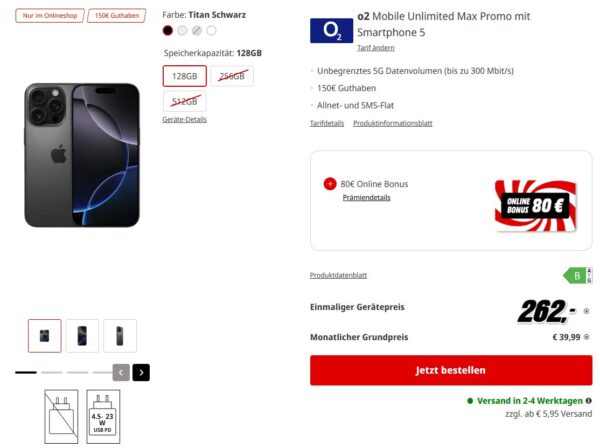The height and width of the screenshot is (448, 600).
Task: Select 128GB storage option
Action: coord(185,76)
